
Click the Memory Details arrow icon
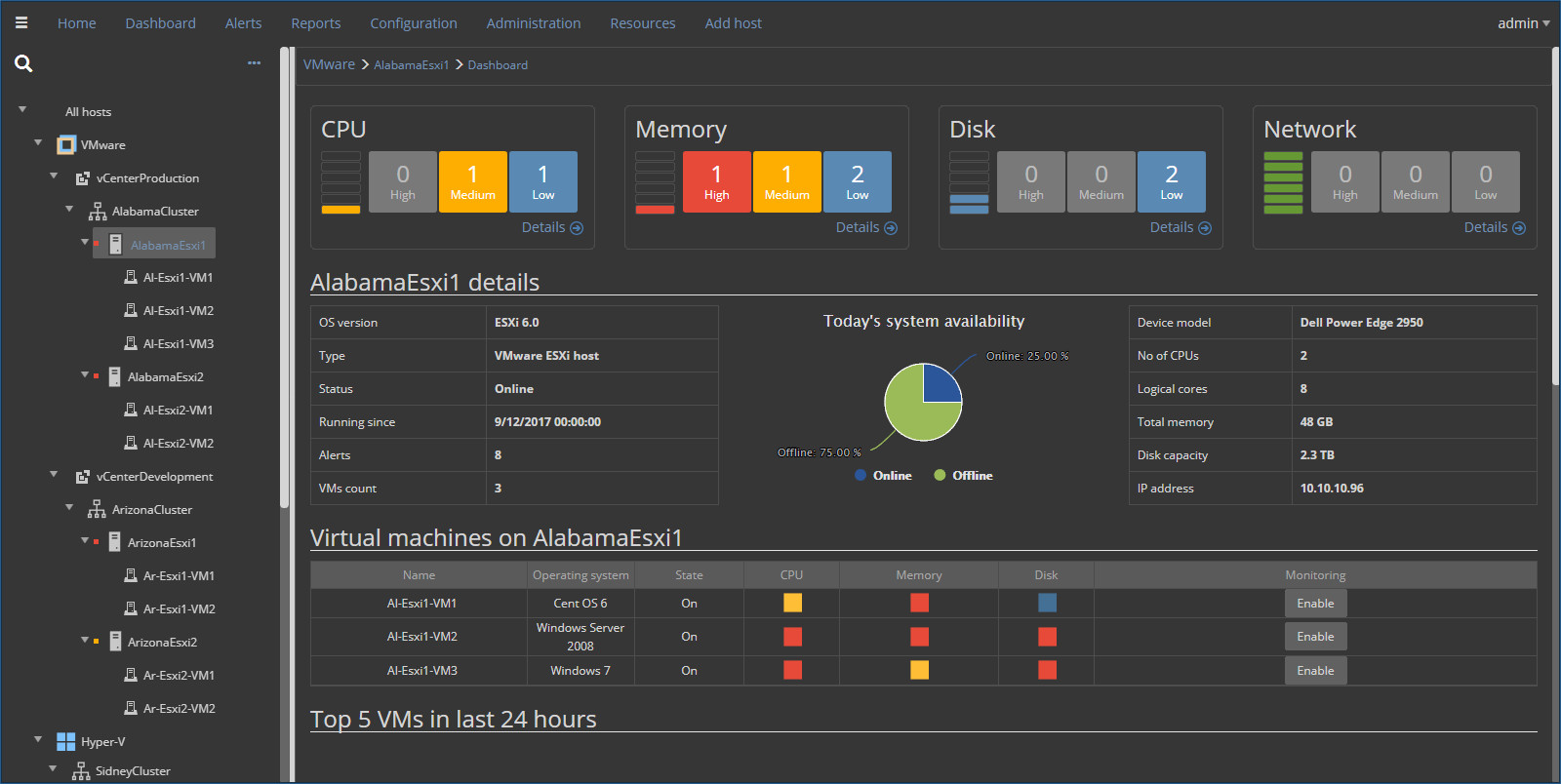[x=891, y=228]
